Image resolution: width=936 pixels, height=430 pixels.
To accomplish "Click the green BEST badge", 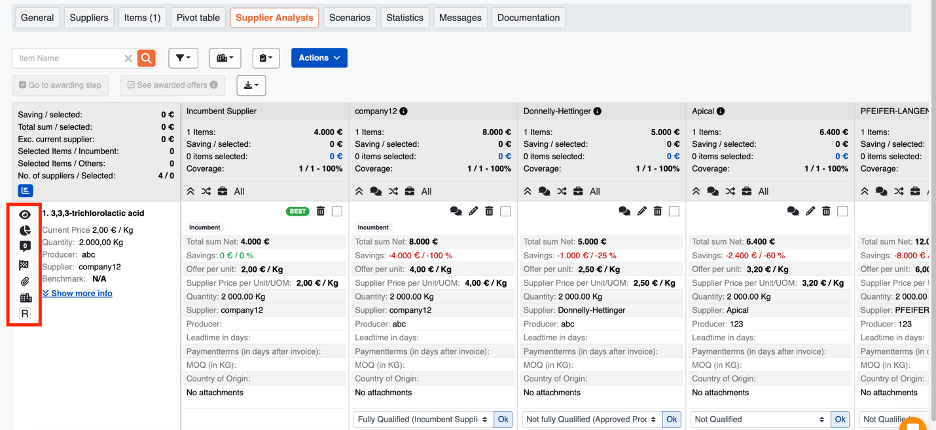I will [298, 211].
